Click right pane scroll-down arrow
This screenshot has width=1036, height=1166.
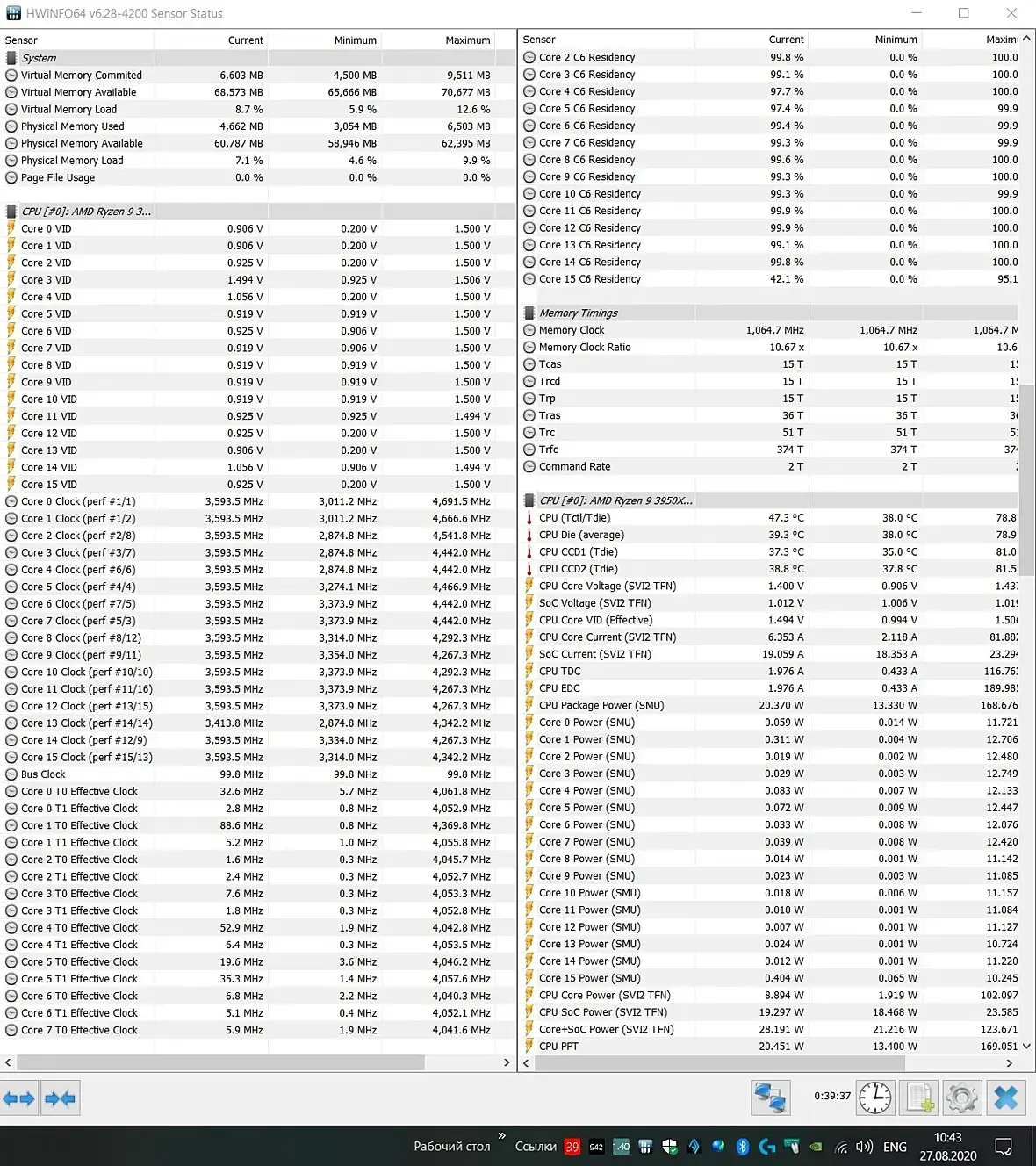pos(1026,1047)
